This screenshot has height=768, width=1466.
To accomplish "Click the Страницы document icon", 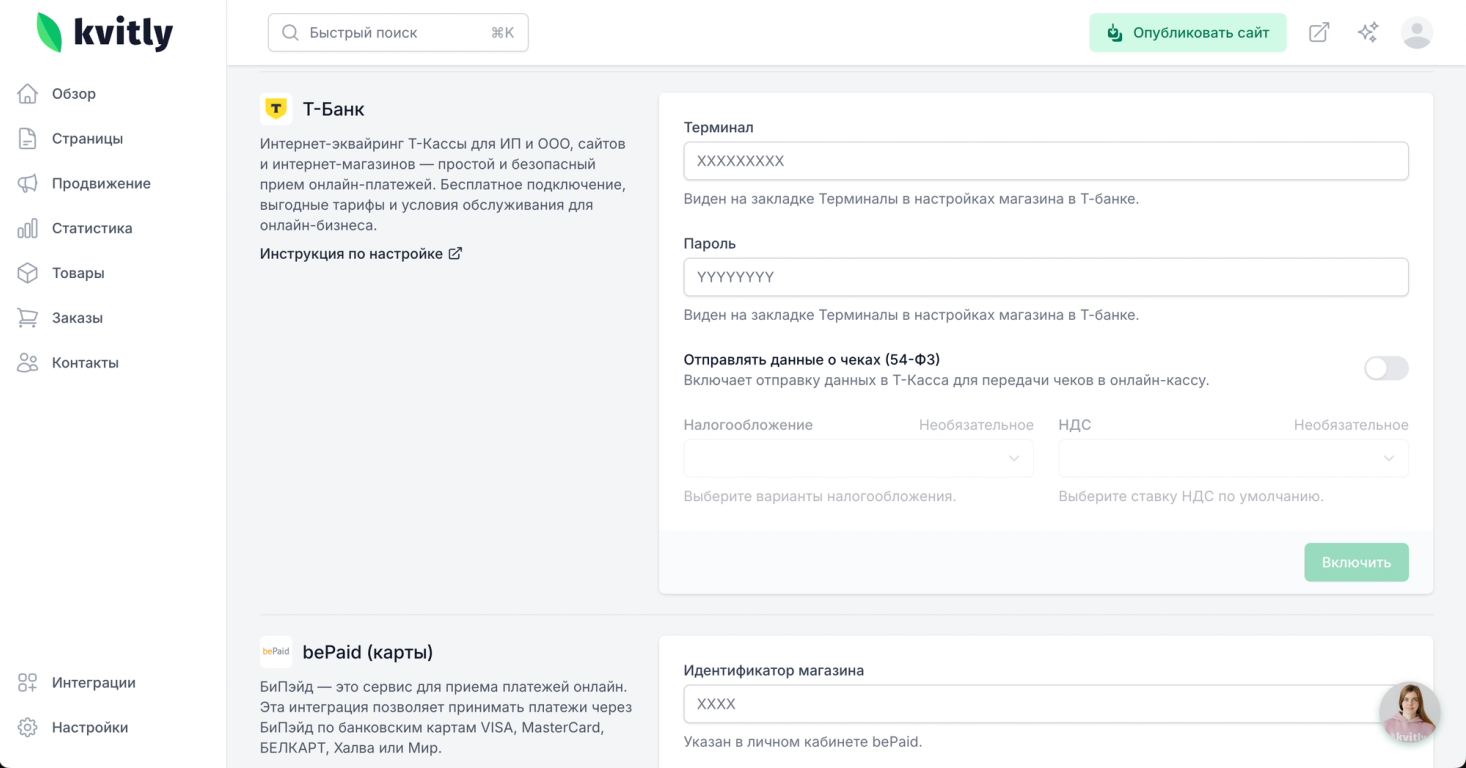I will [28, 139].
